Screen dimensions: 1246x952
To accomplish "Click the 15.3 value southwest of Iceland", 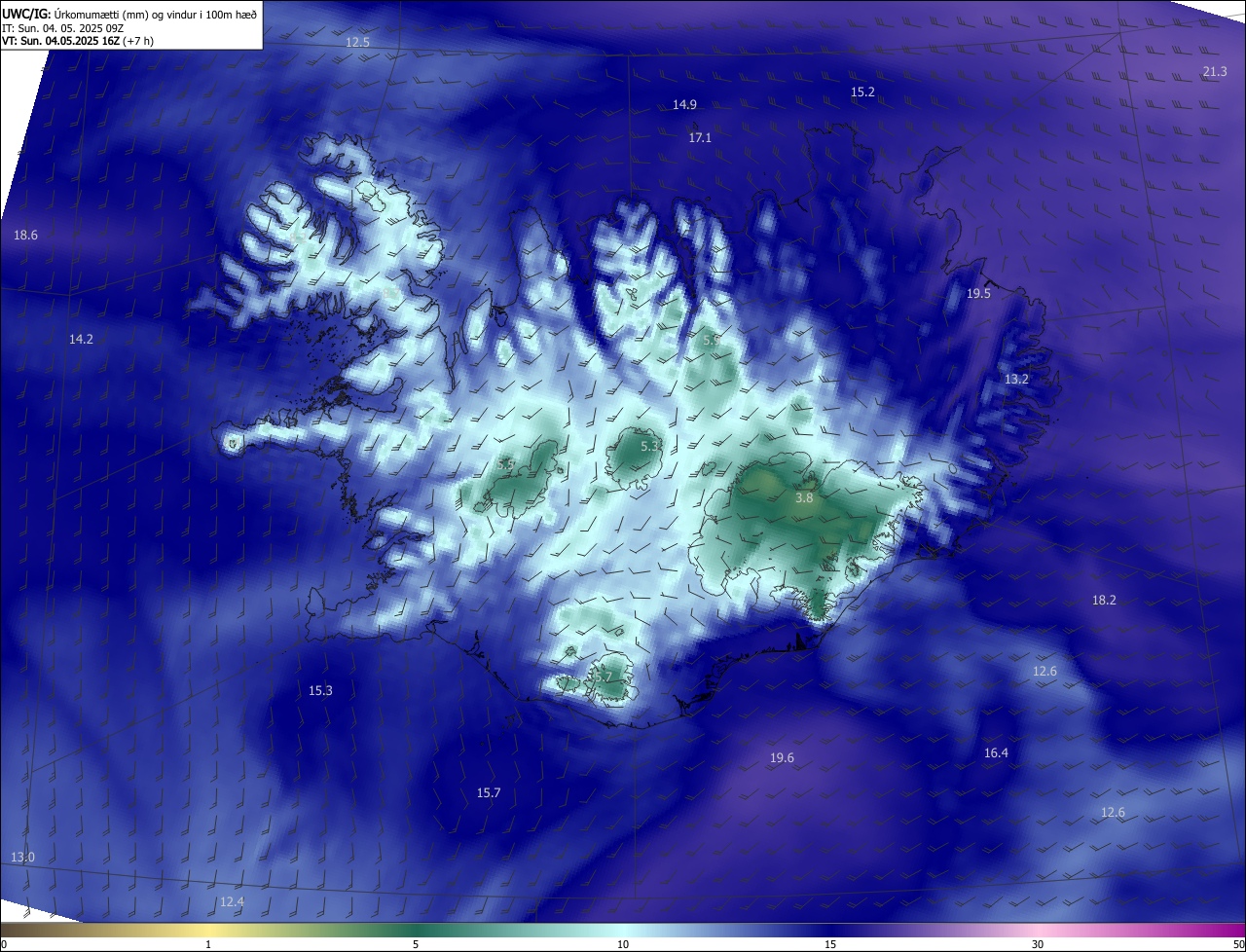I will click(x=320, y=691).
